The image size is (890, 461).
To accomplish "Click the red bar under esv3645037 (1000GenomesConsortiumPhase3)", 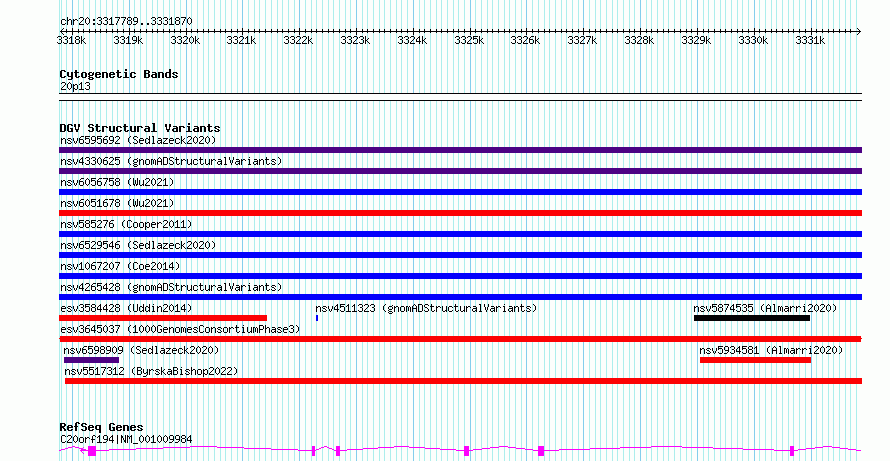I will (460, 339).
